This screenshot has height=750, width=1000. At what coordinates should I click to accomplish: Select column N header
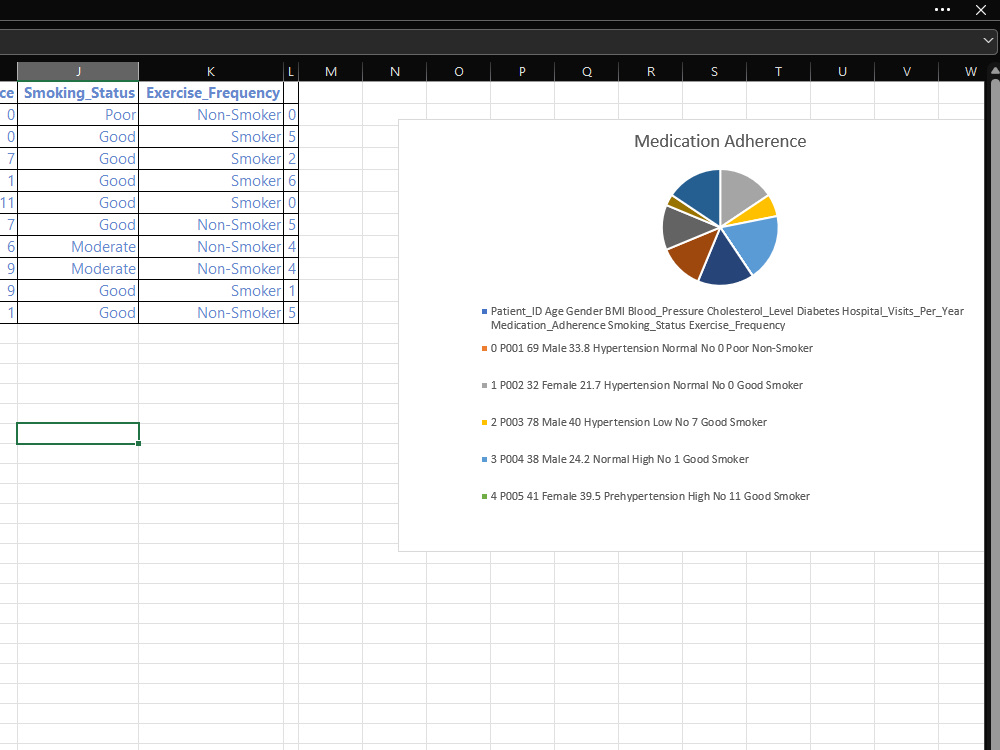pos(395,71)
